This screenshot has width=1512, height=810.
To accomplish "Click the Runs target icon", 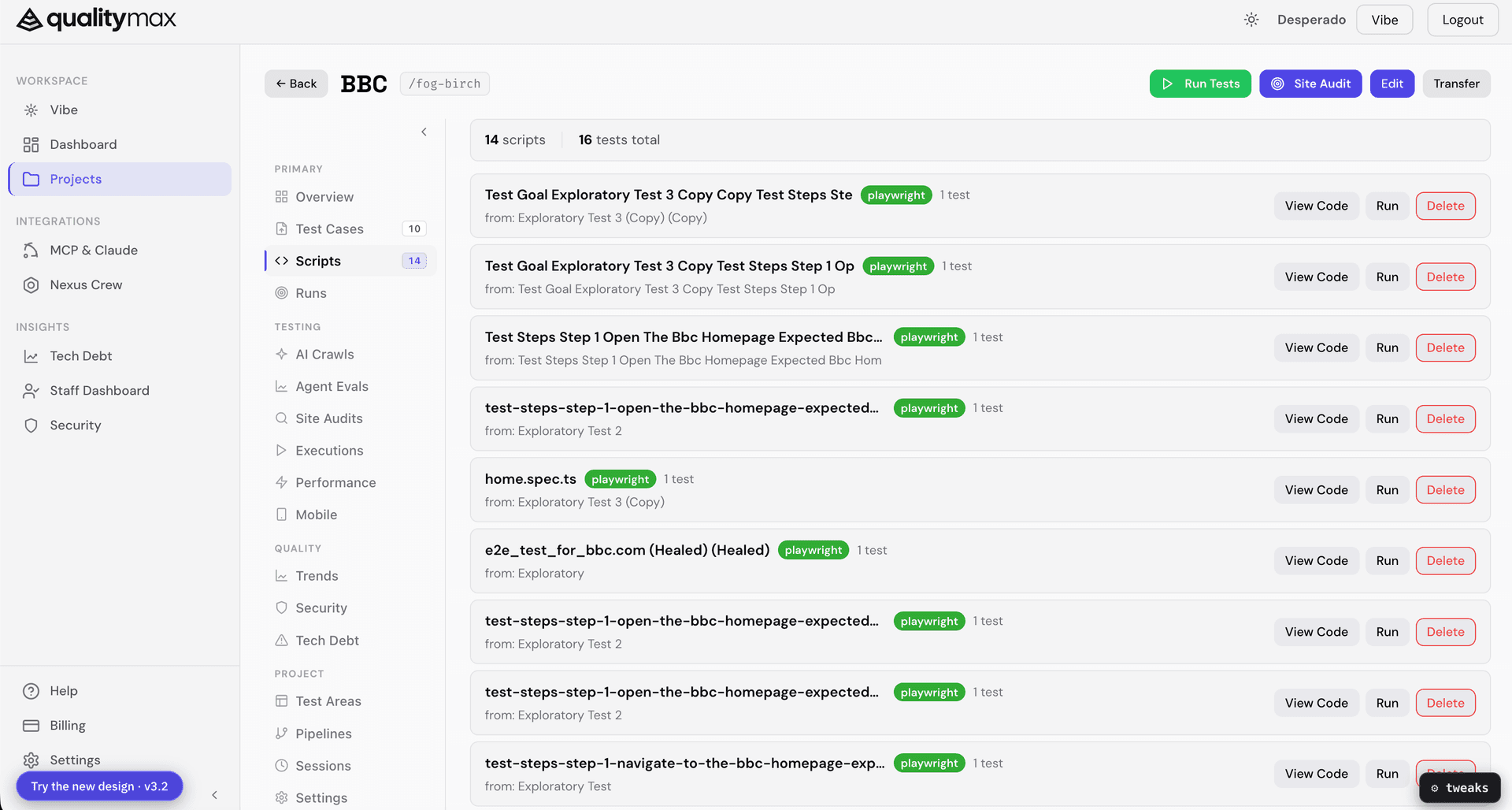I will (x=281, y=293).
